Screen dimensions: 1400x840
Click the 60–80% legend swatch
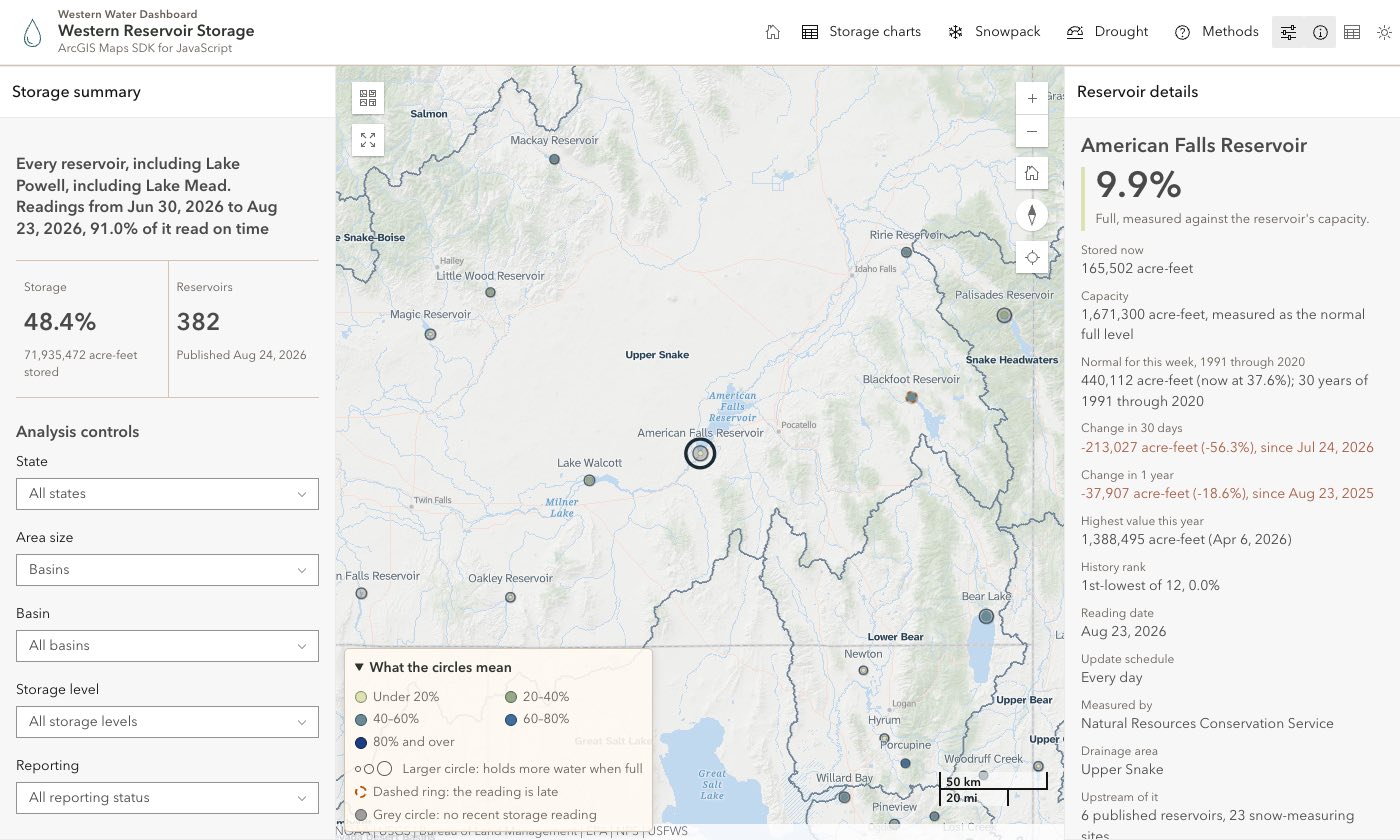click(x=511, y=719)
